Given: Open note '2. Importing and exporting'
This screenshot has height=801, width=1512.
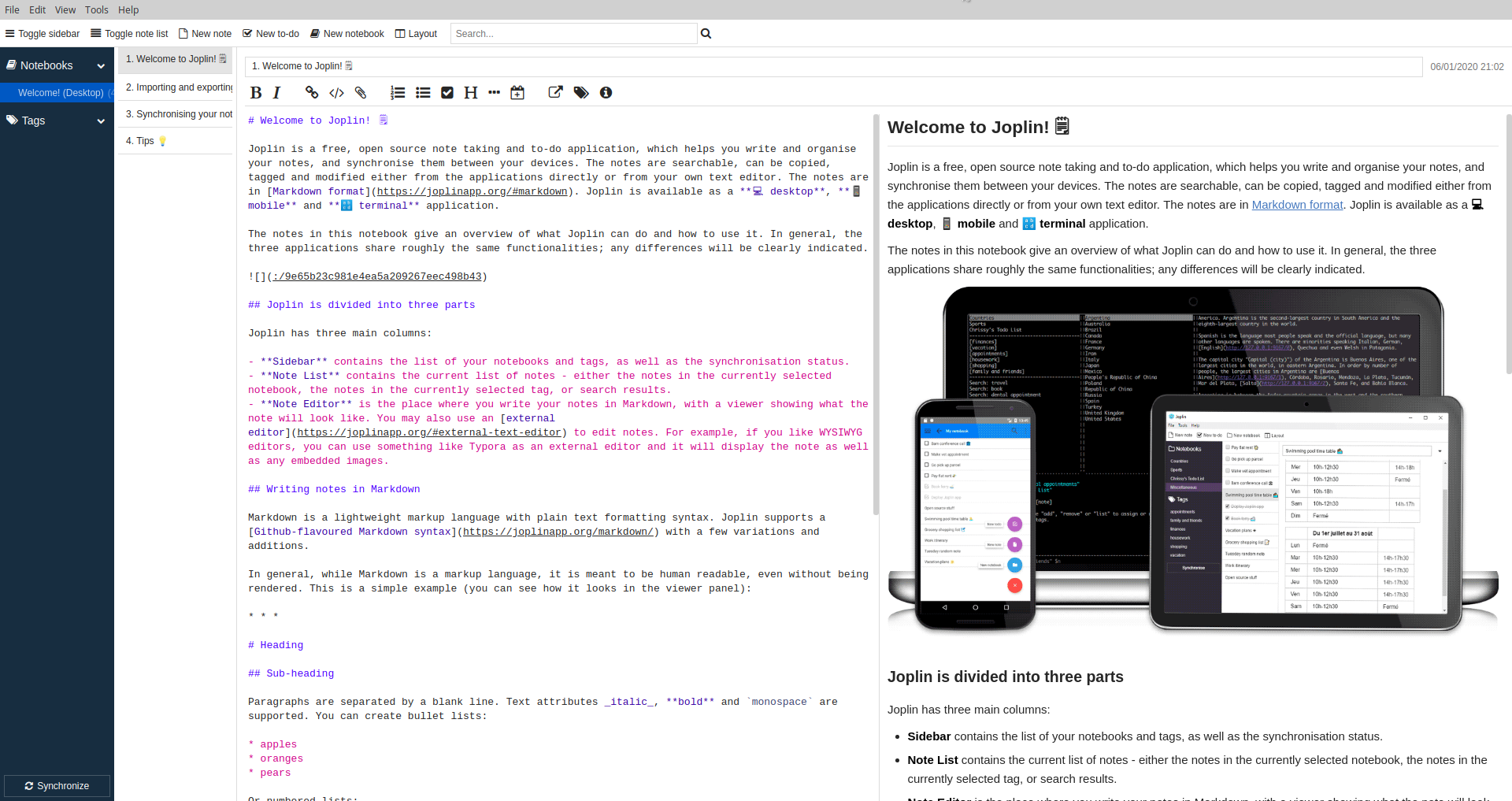Looking at the screenshot, I should point(176,87).
